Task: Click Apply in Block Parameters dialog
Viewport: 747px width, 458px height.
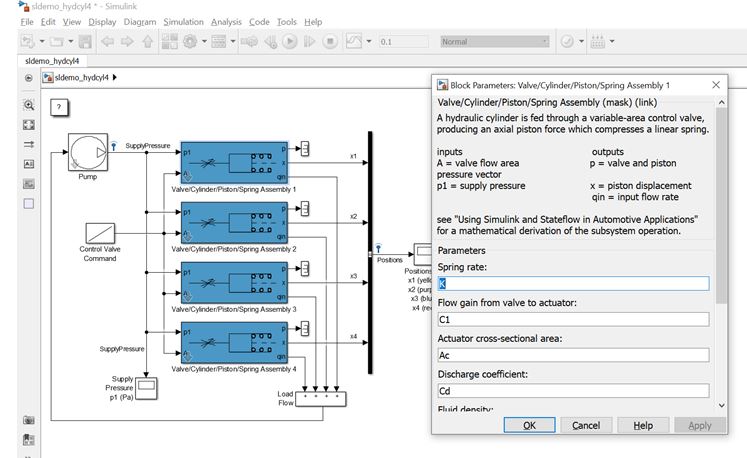Action: 700,425
